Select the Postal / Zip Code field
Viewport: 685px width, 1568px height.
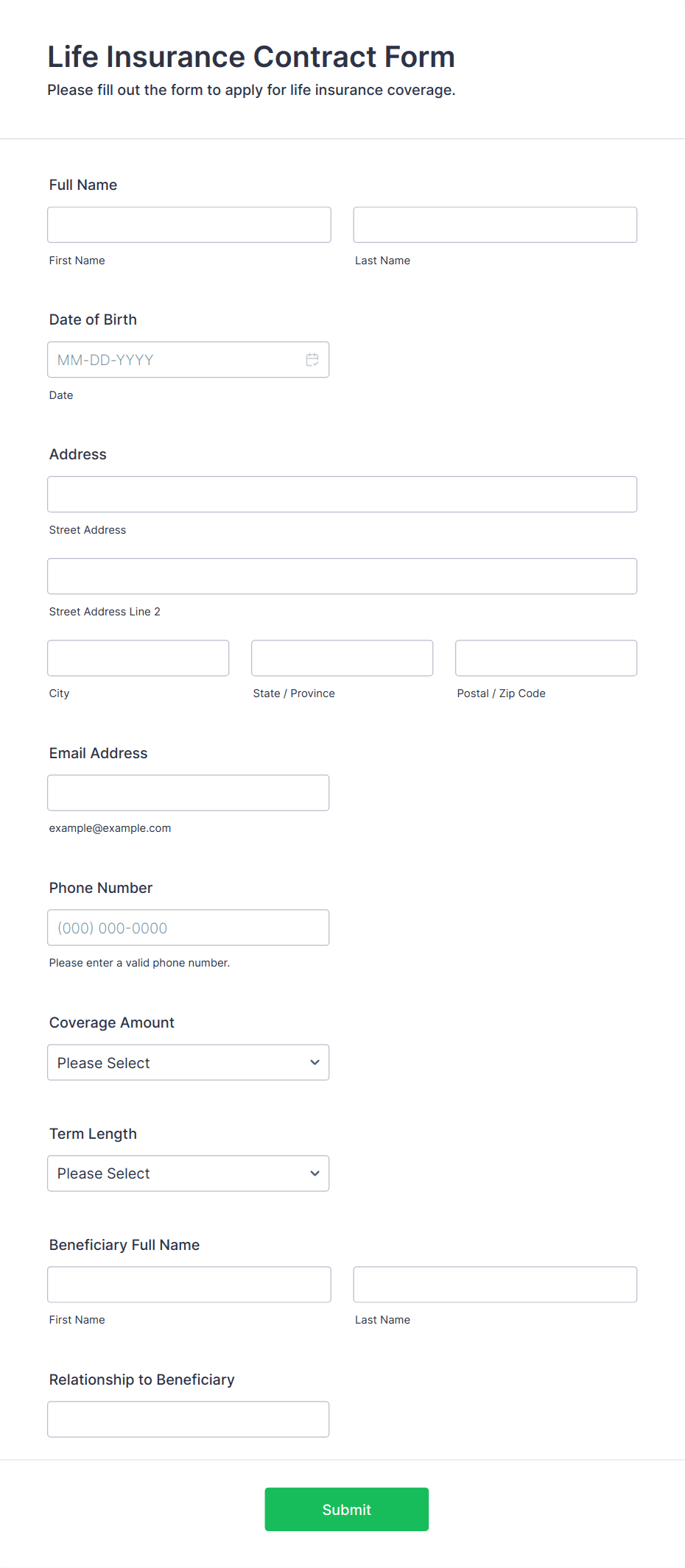pyautogui.click(x=547, y=658)
